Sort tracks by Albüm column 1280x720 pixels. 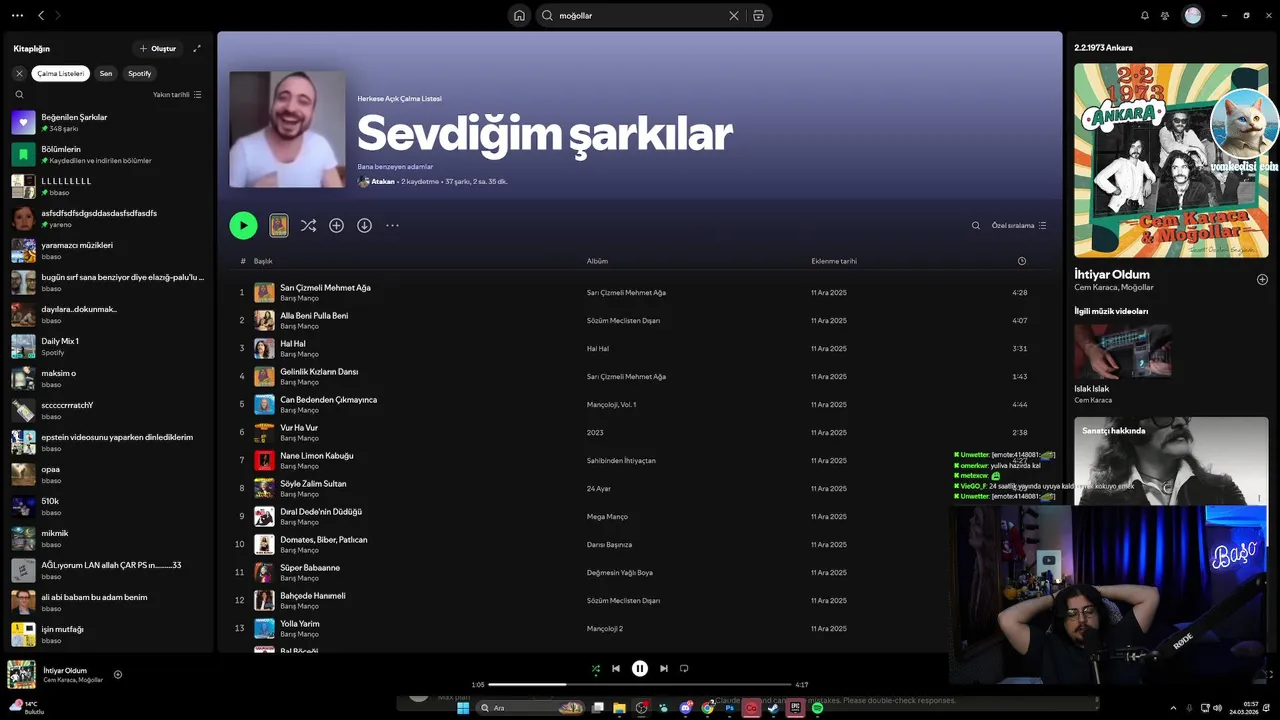(597, 261)
